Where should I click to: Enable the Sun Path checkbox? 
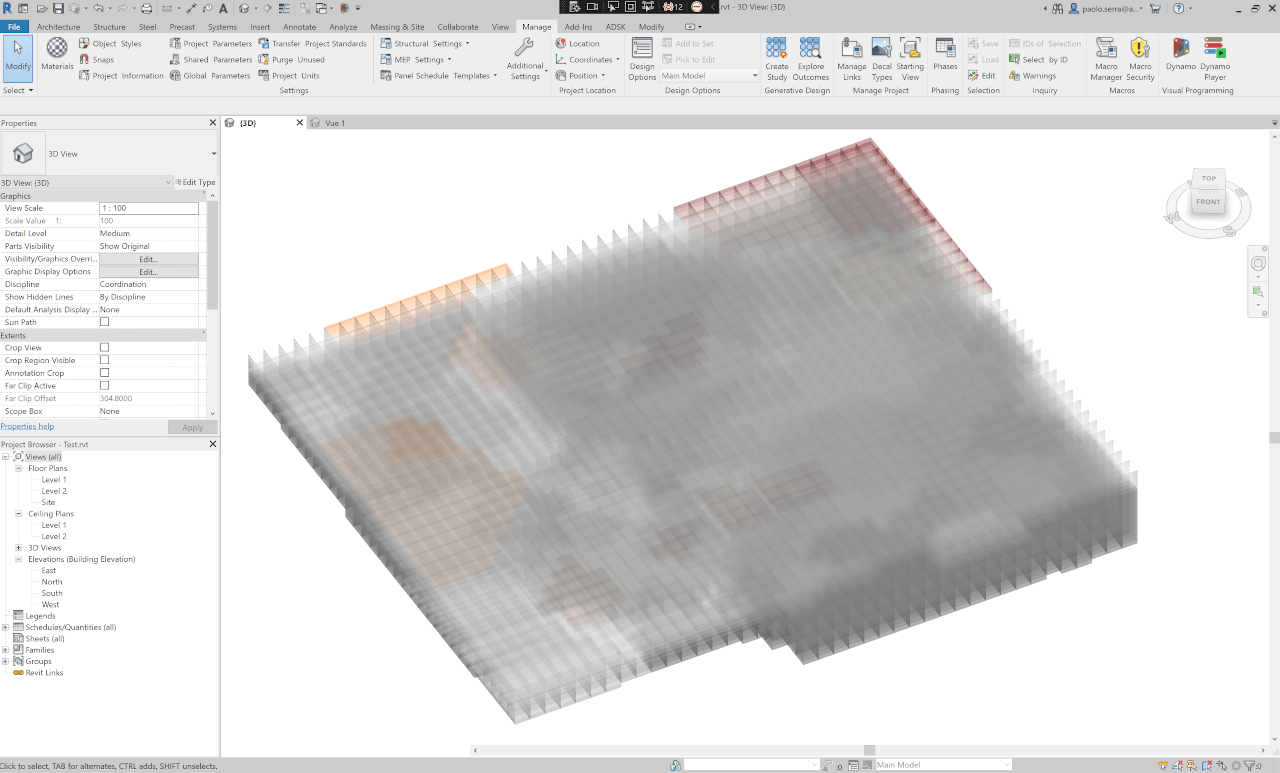click(x=104, y=322)
